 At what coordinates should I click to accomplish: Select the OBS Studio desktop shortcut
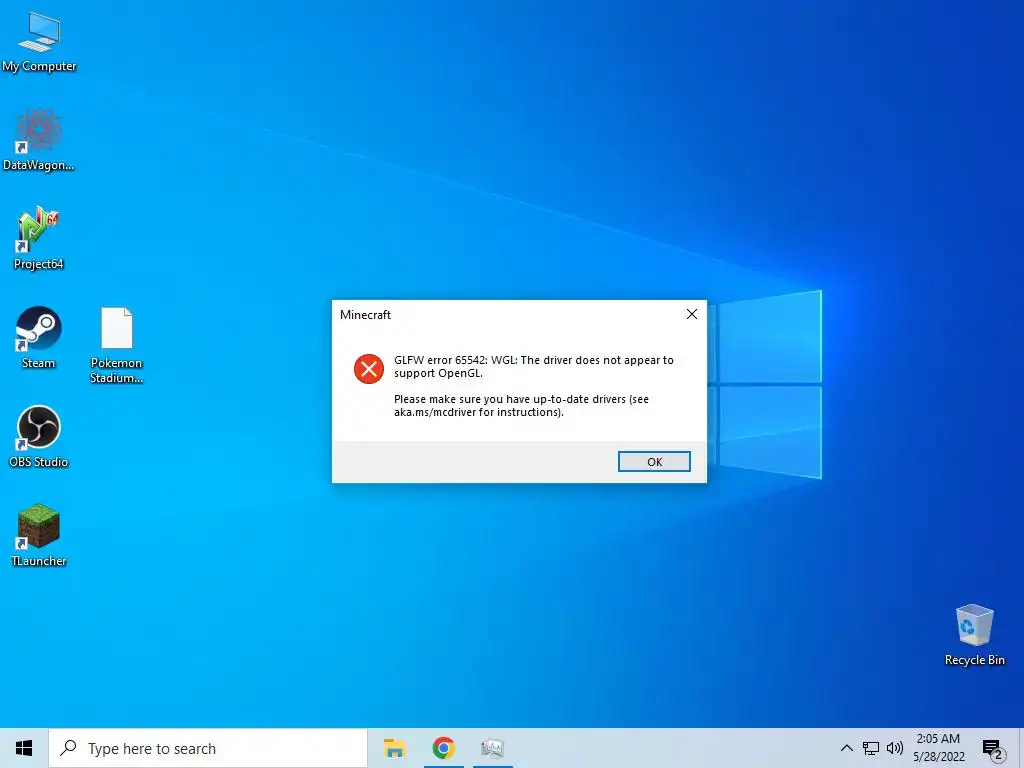coord(39,436)
